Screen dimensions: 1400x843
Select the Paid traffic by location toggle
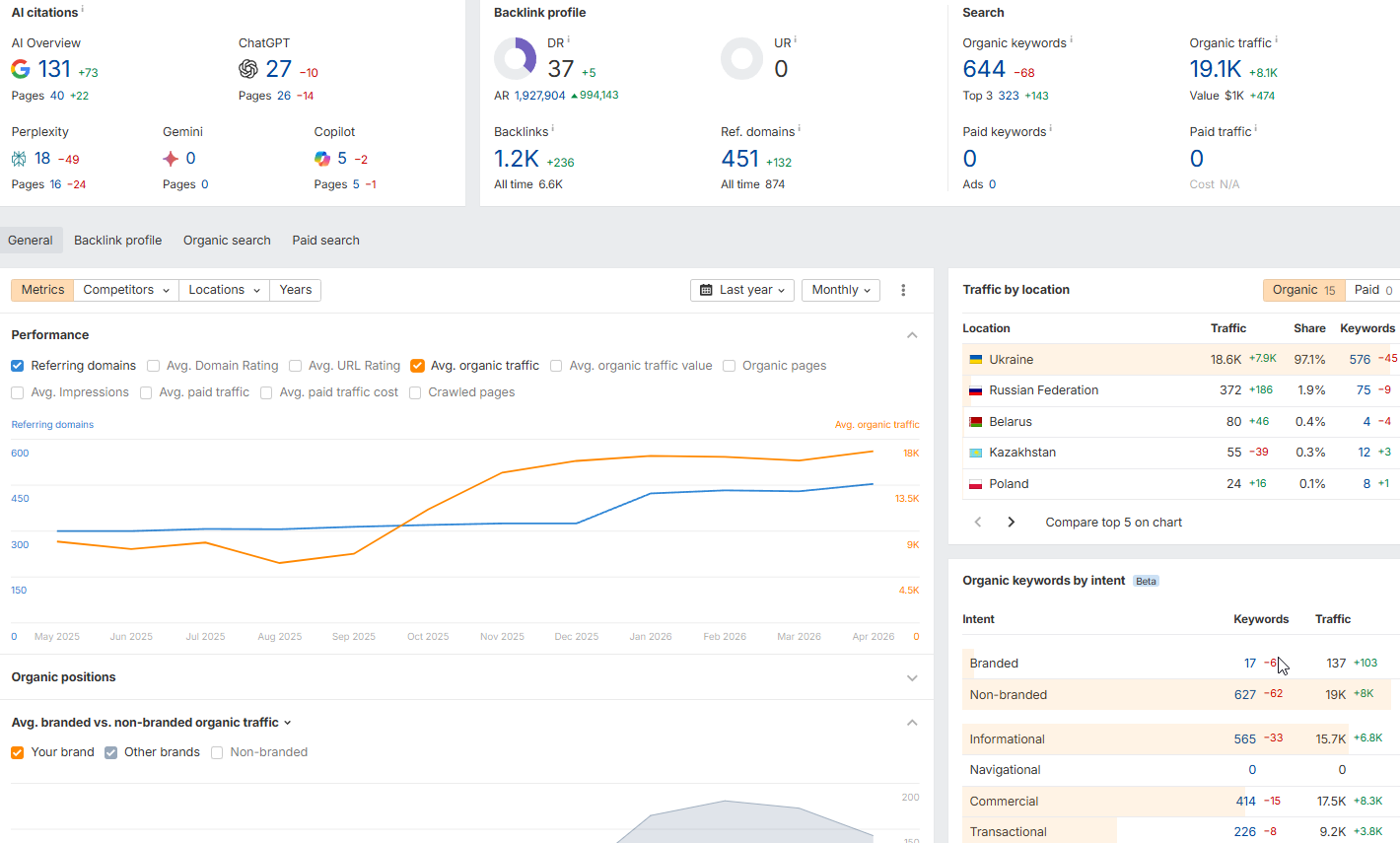tap(1372, 290)
